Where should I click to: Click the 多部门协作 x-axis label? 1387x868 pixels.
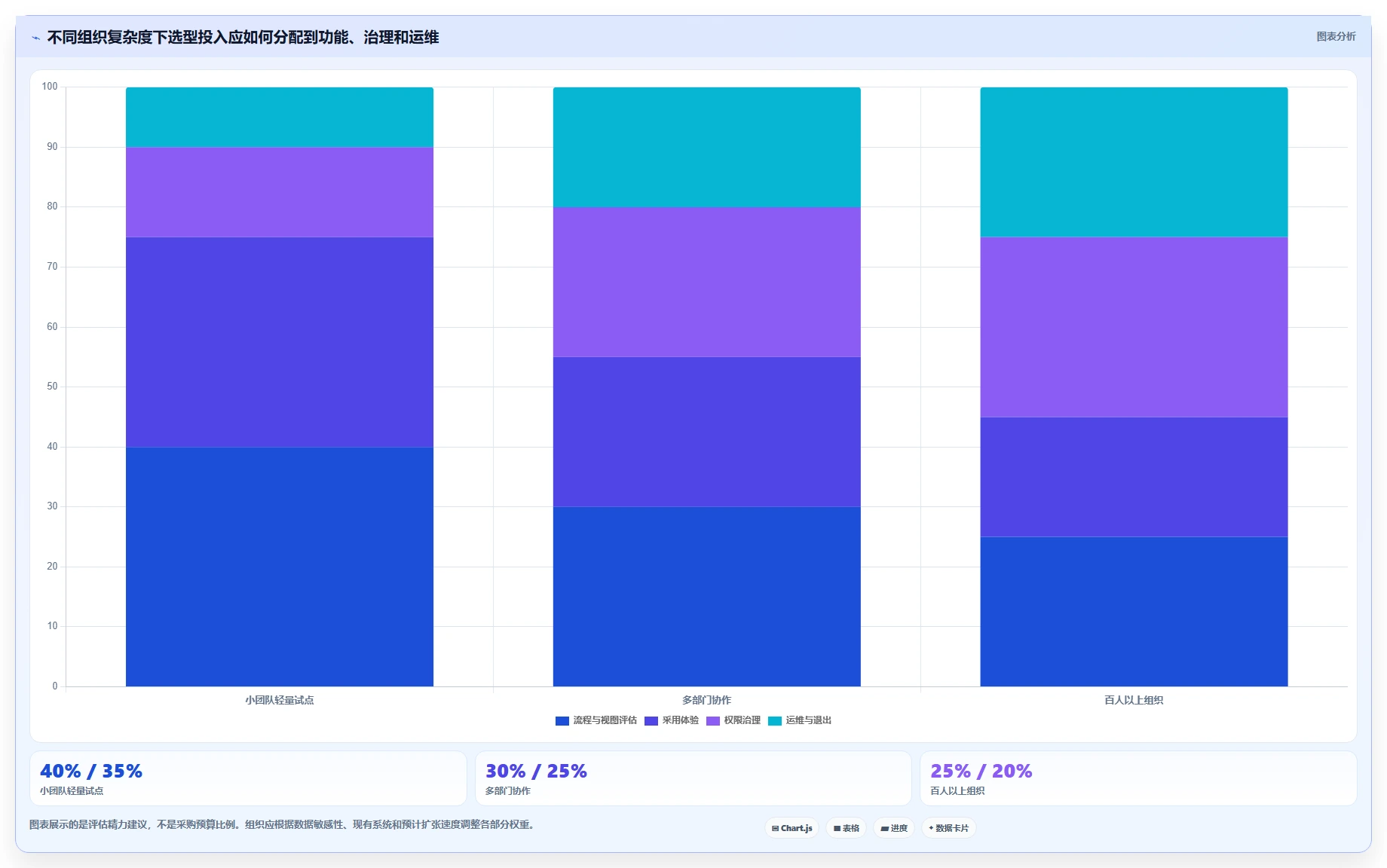pos(707,700)
